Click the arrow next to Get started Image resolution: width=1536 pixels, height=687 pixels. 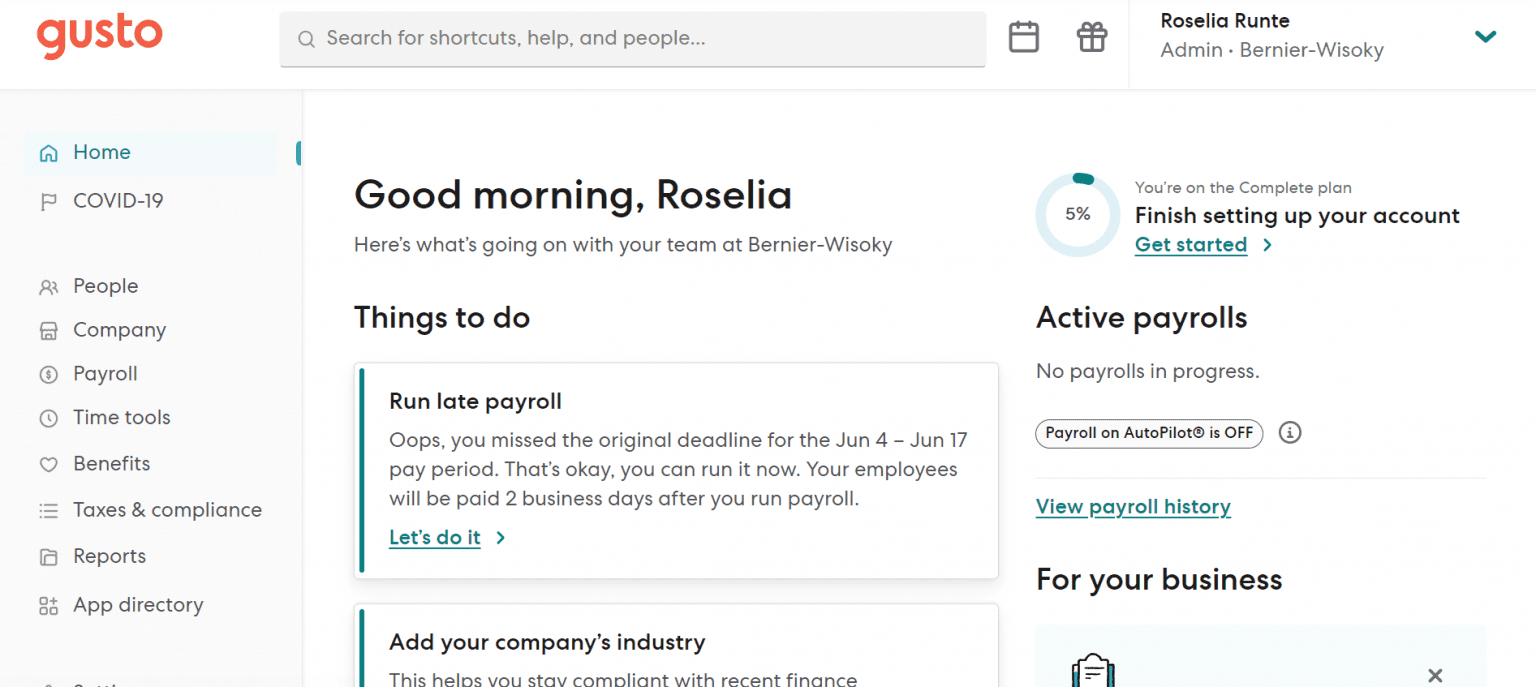click(x=1267, y=245)
